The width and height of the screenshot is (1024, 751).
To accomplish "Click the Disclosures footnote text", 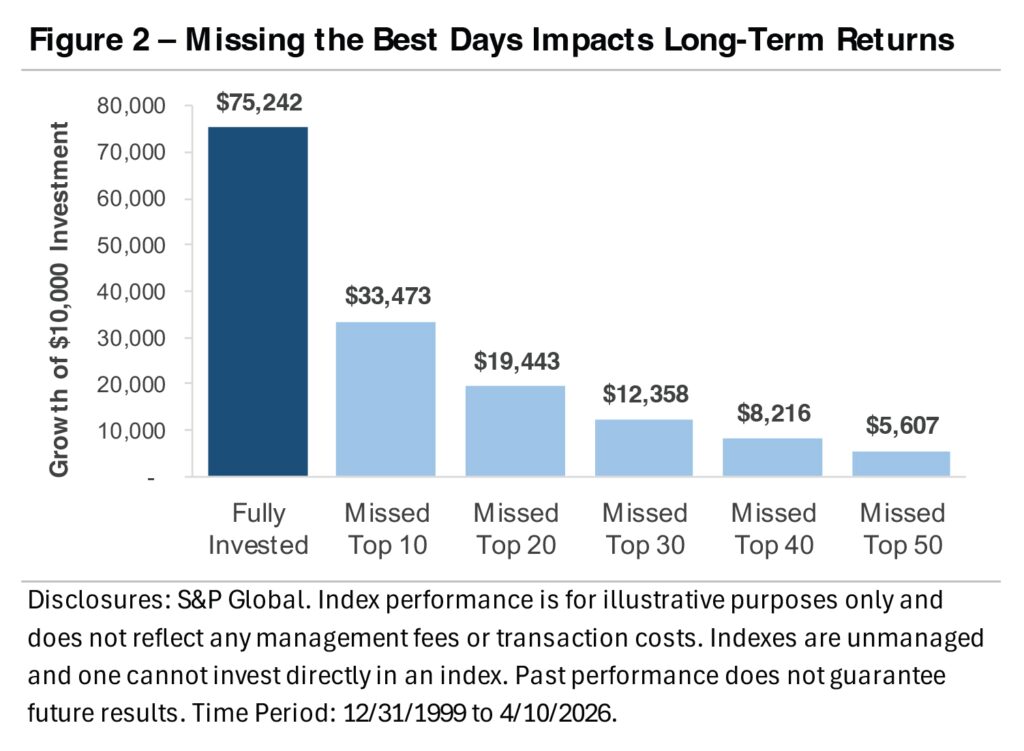I will [x=507, y=659].
